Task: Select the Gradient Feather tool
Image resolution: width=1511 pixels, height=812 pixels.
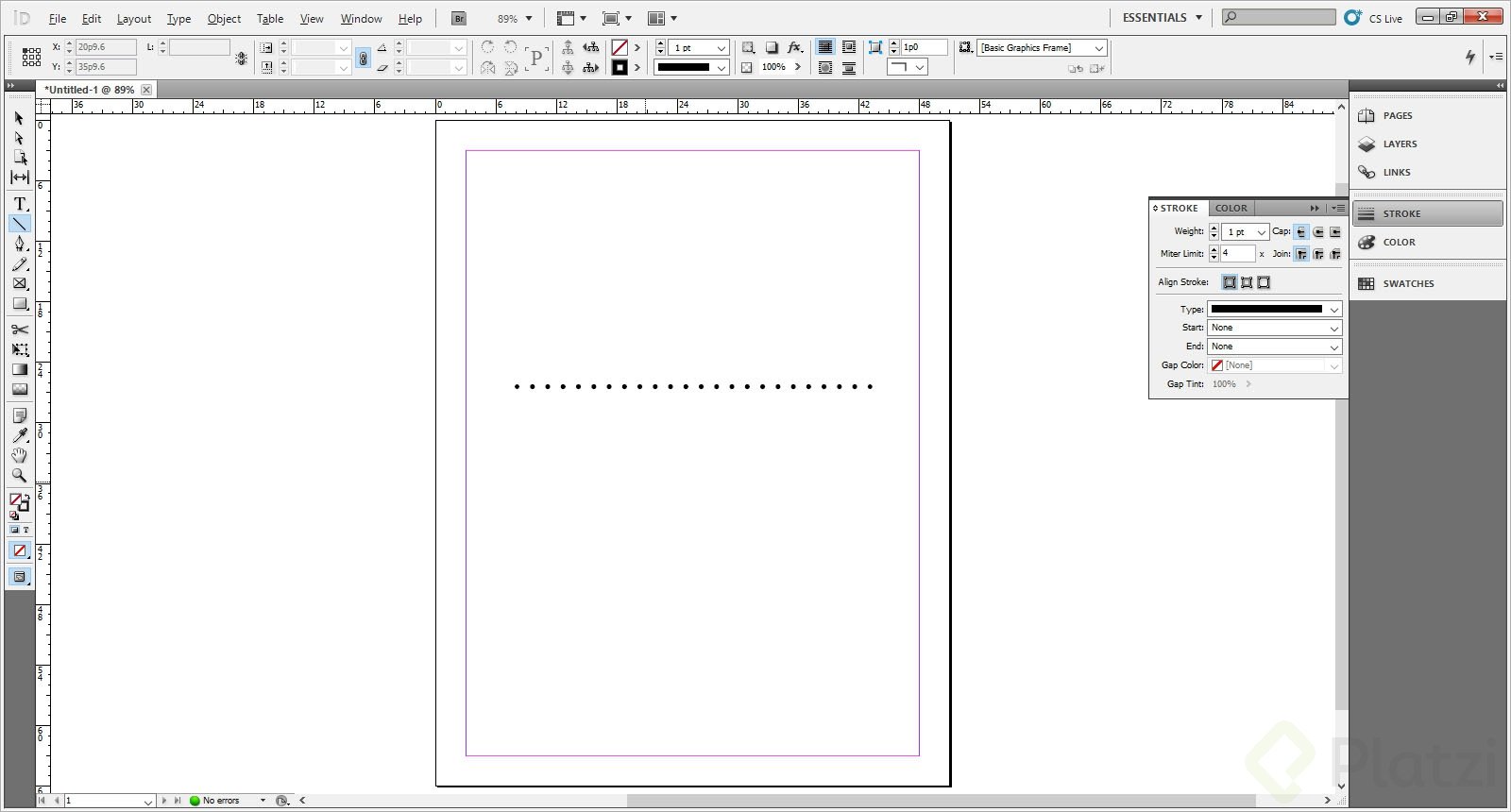Action: 19,389
